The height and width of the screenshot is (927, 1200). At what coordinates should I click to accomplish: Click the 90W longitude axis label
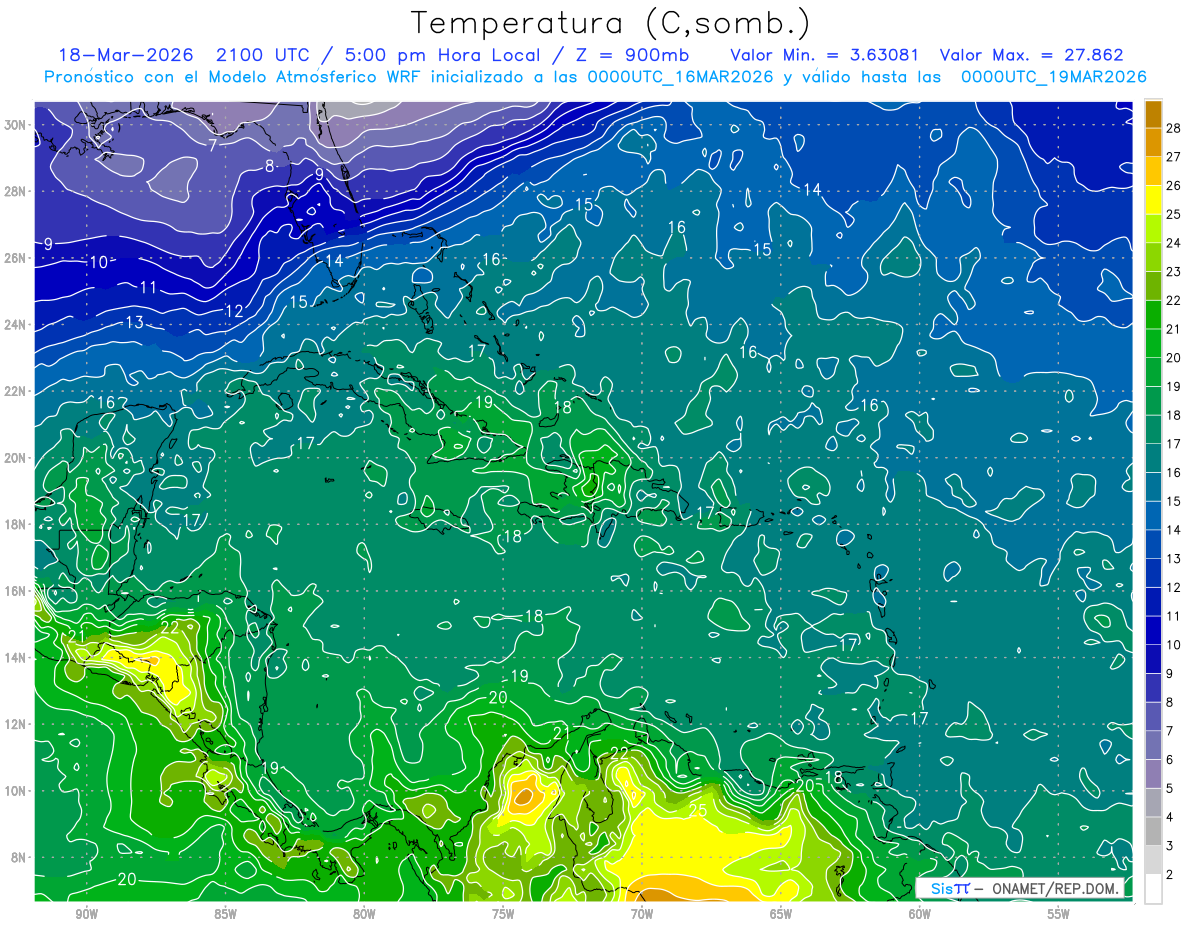pos(87,914)
